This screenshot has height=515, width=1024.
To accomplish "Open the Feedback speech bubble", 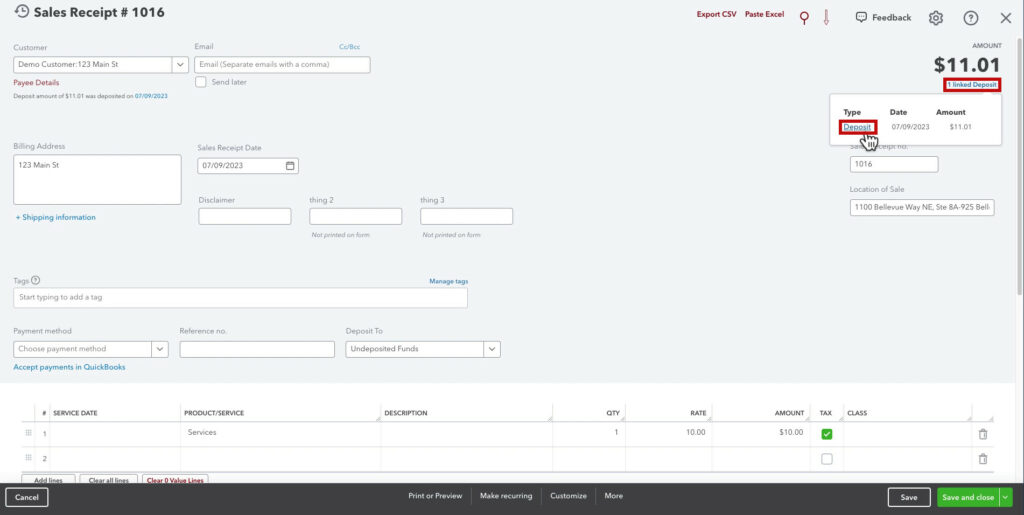I will (x=883, y=18).
